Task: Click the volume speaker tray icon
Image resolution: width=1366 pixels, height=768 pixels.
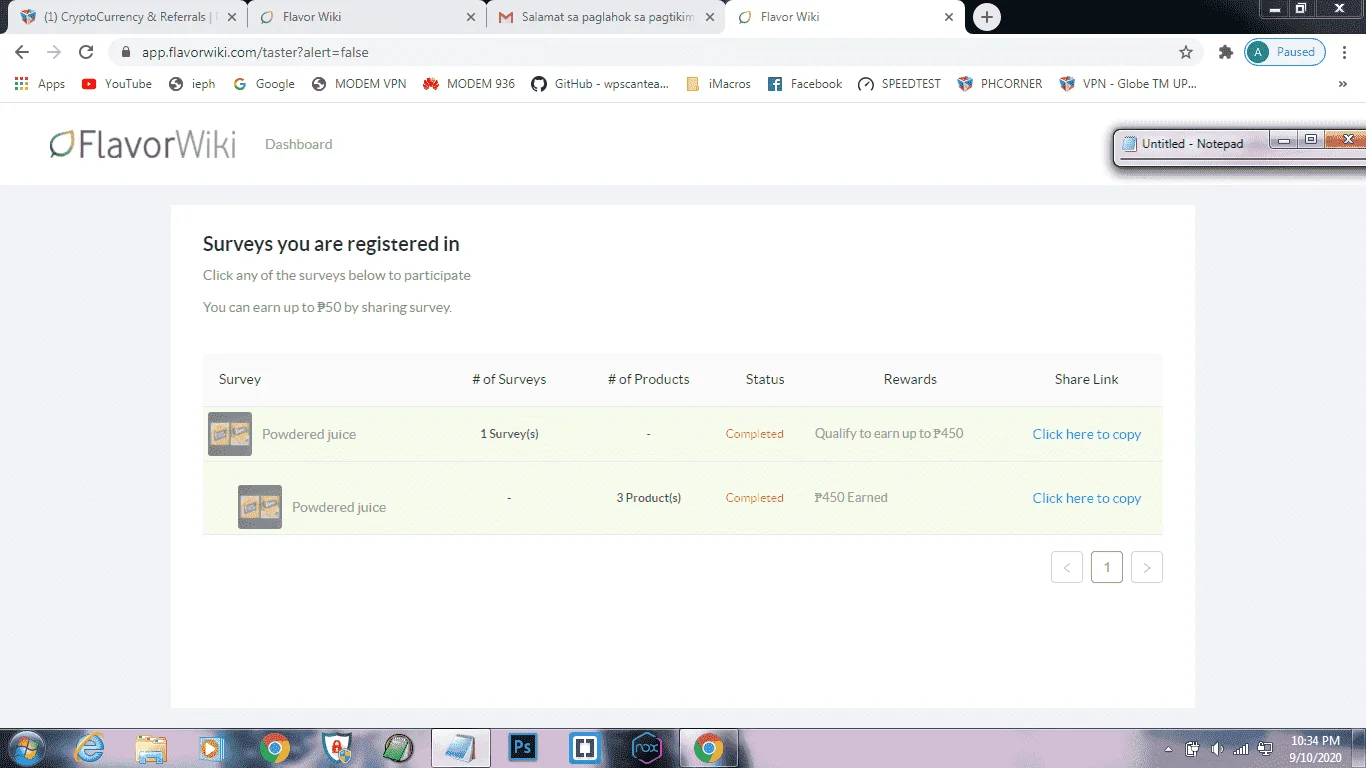Action: pyautogui.click(x=1217, y=748)
